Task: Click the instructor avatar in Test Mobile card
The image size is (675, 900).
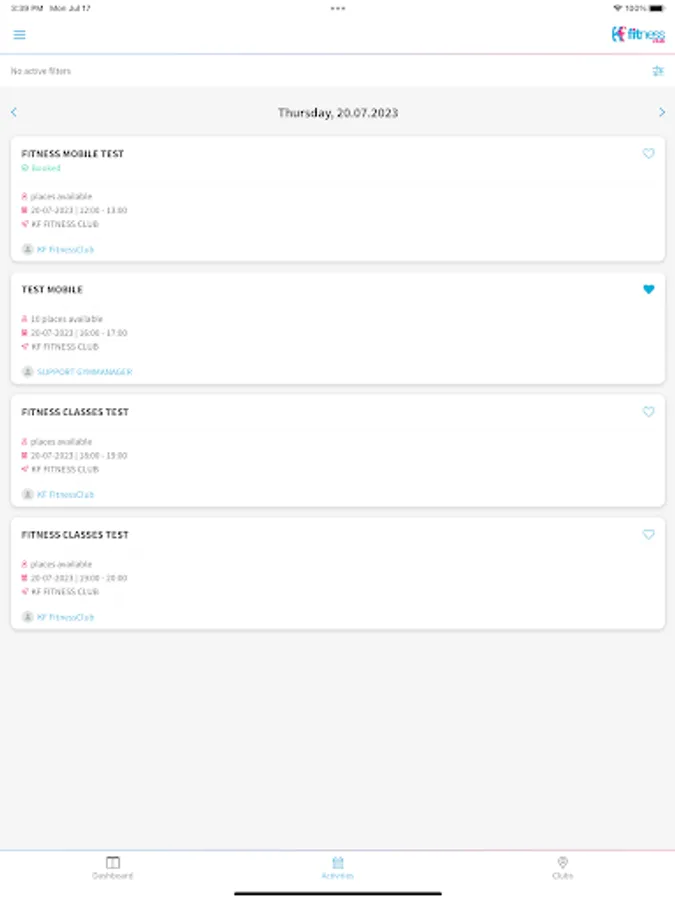Action: point(28,372)
